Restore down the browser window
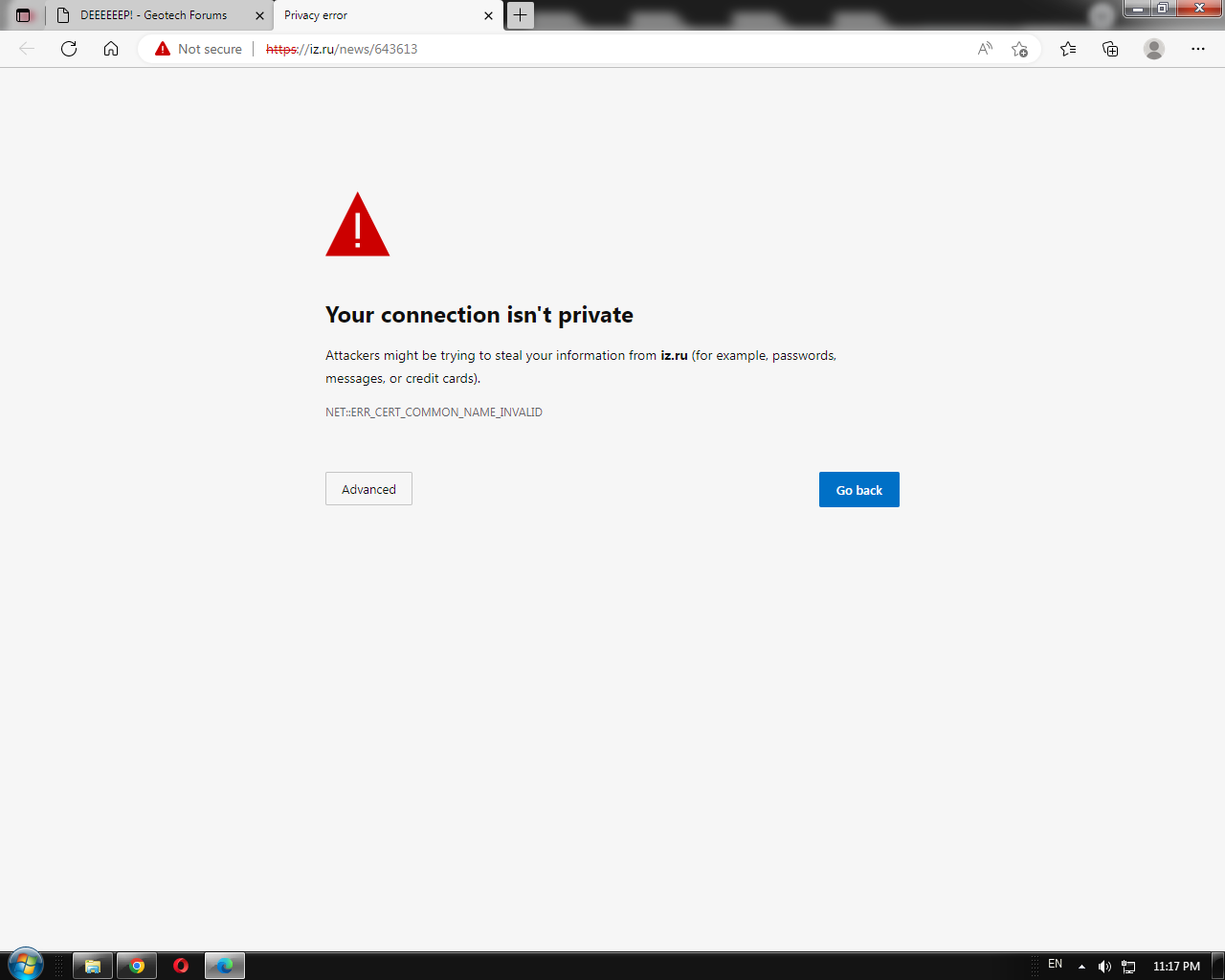 [1162, 9]
